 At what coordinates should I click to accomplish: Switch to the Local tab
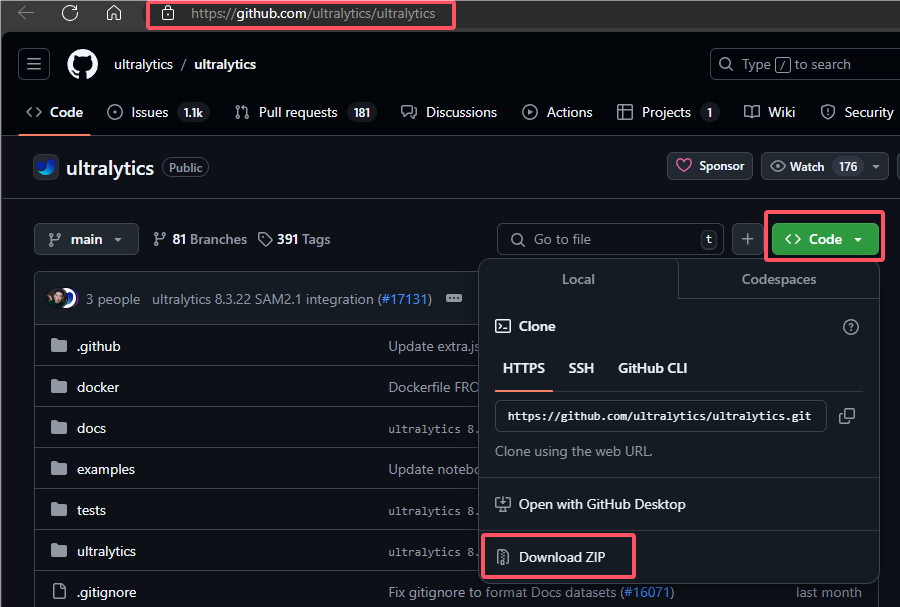coord(578,279)
